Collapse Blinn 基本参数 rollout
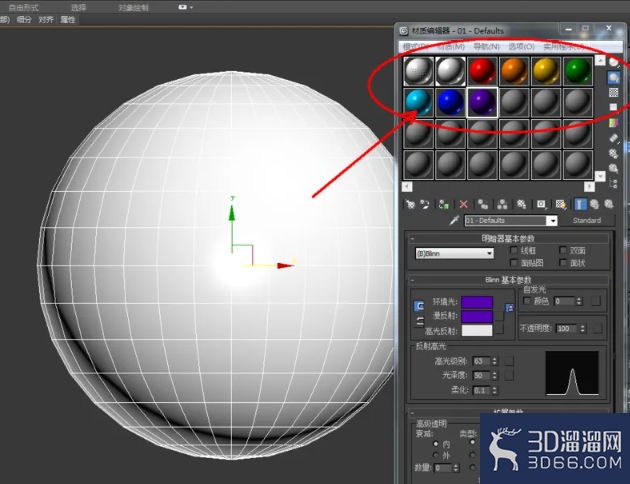Viewport: 630px width, 484px height. [412, 280]
